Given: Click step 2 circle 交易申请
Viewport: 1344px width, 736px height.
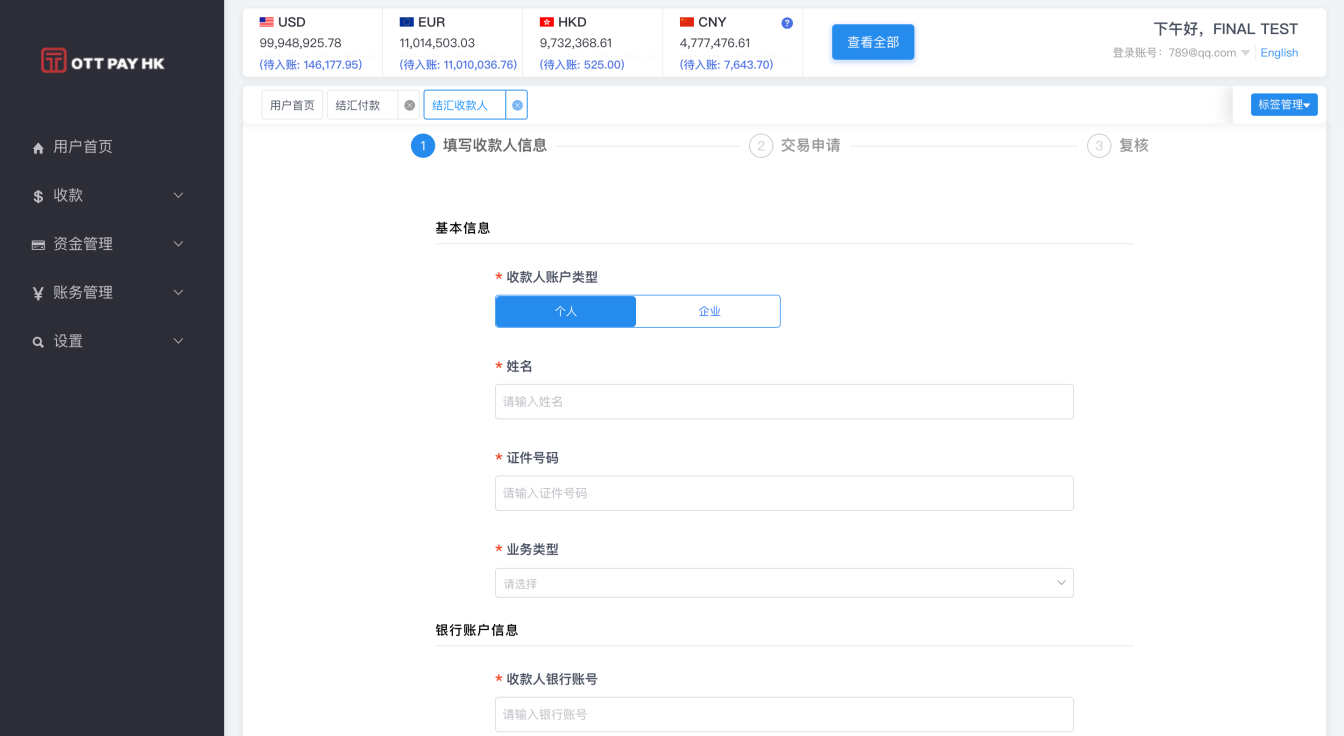Looking at the screenshot, I should [x=761, y=146].
